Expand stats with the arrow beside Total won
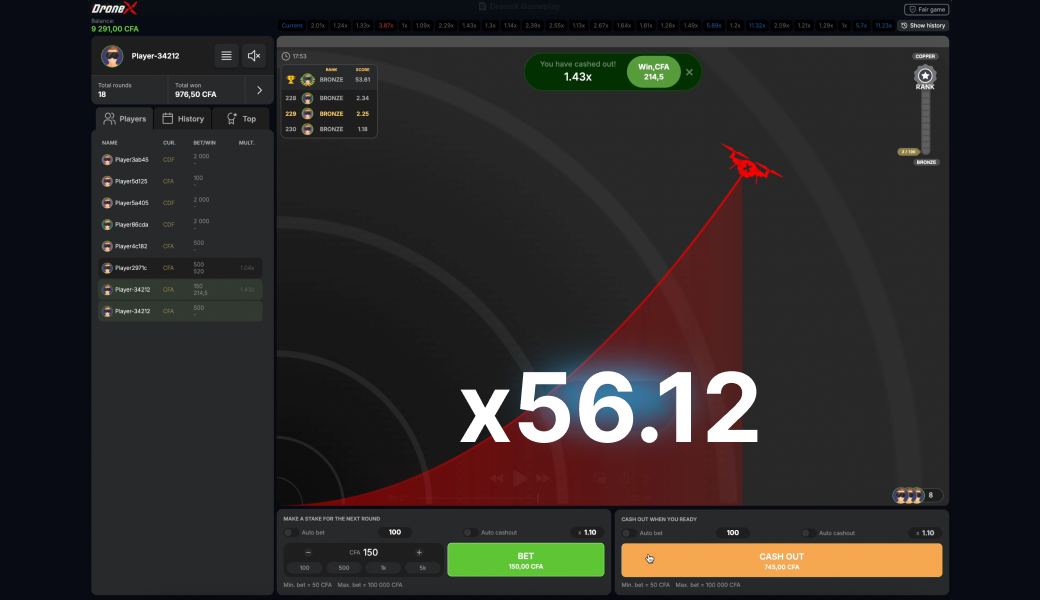The image size is (1040, 600). click(x=258, y=89)
